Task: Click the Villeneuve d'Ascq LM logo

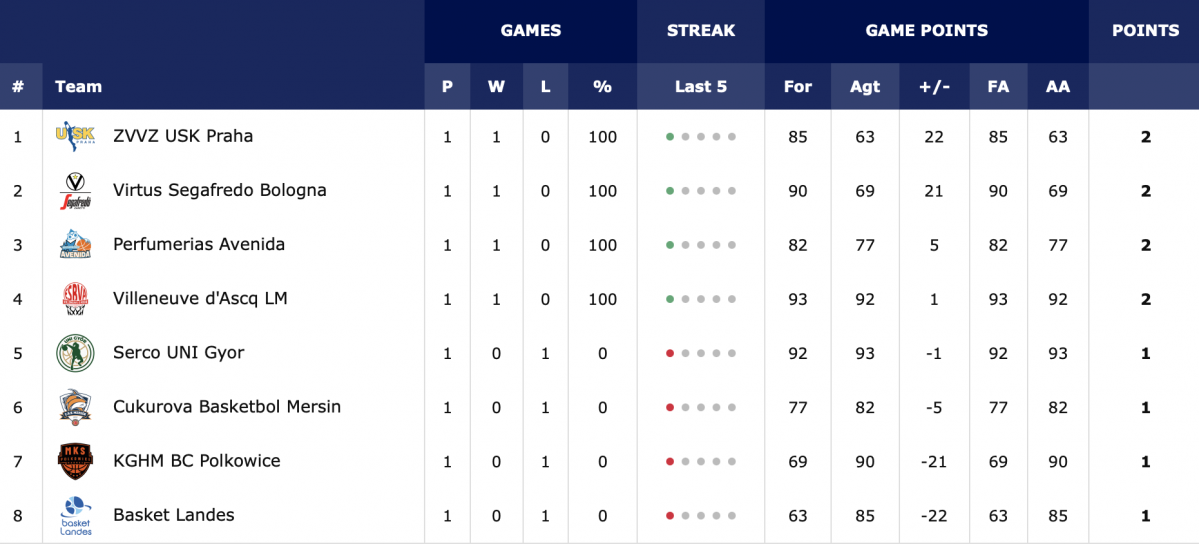Action: (x=76, y=299)
